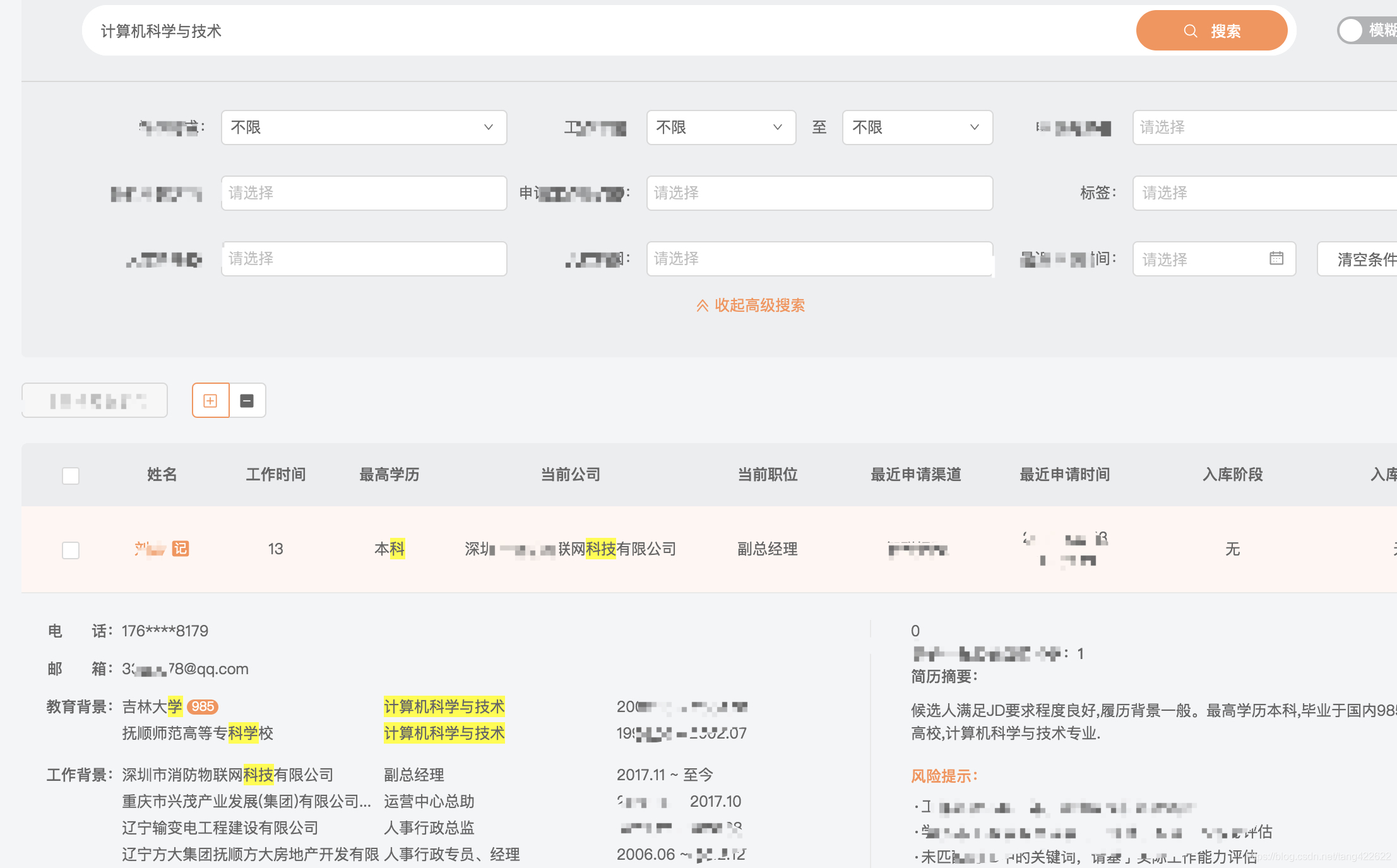
Task: Open the 不限 dropdown to the right of 至
Action: click(917, 128)
